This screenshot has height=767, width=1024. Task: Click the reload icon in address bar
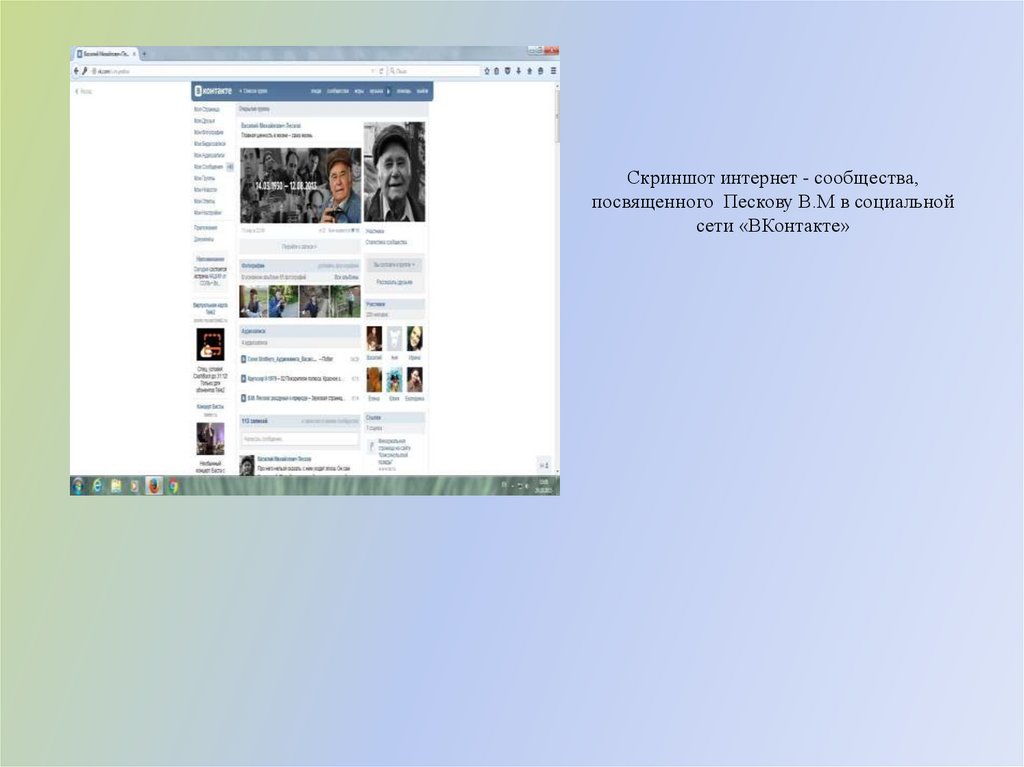(382, 71)
